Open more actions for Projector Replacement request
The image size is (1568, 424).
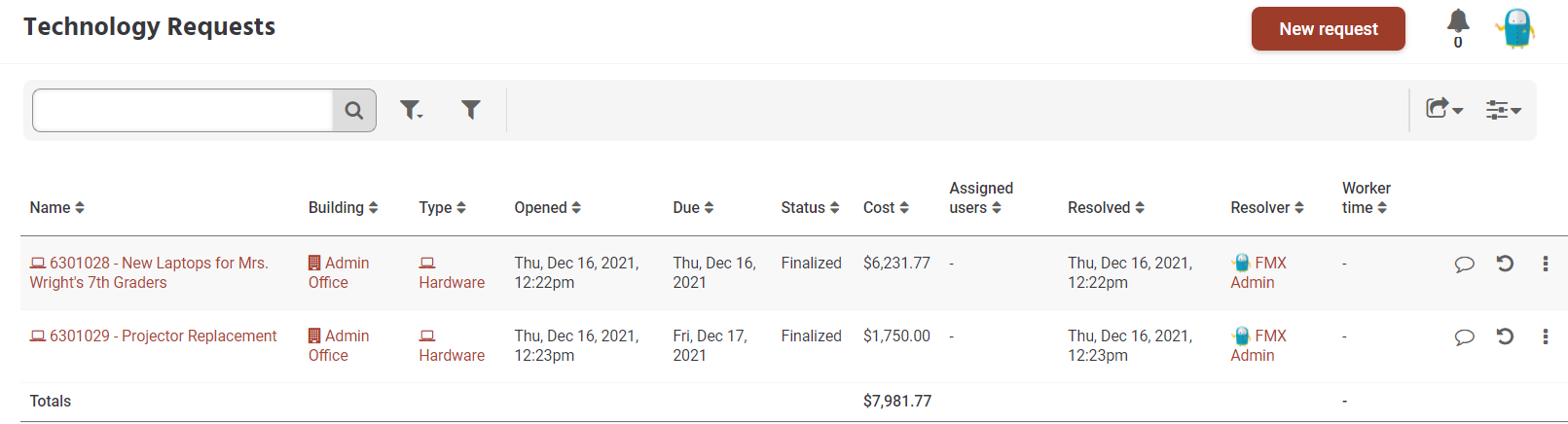[x=1546, y=336]
